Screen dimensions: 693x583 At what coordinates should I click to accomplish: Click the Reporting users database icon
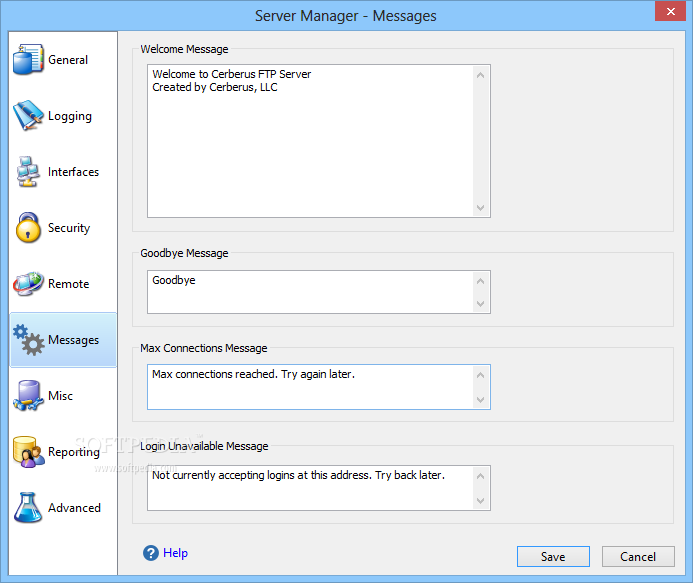click(x=28, y=452)
